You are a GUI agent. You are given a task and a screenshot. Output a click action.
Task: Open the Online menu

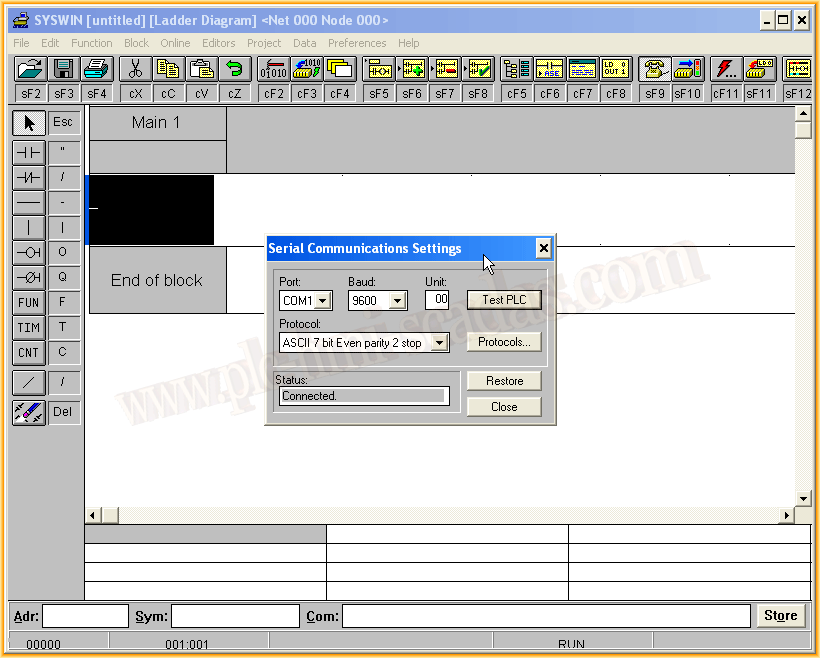(x=175, y=43)
